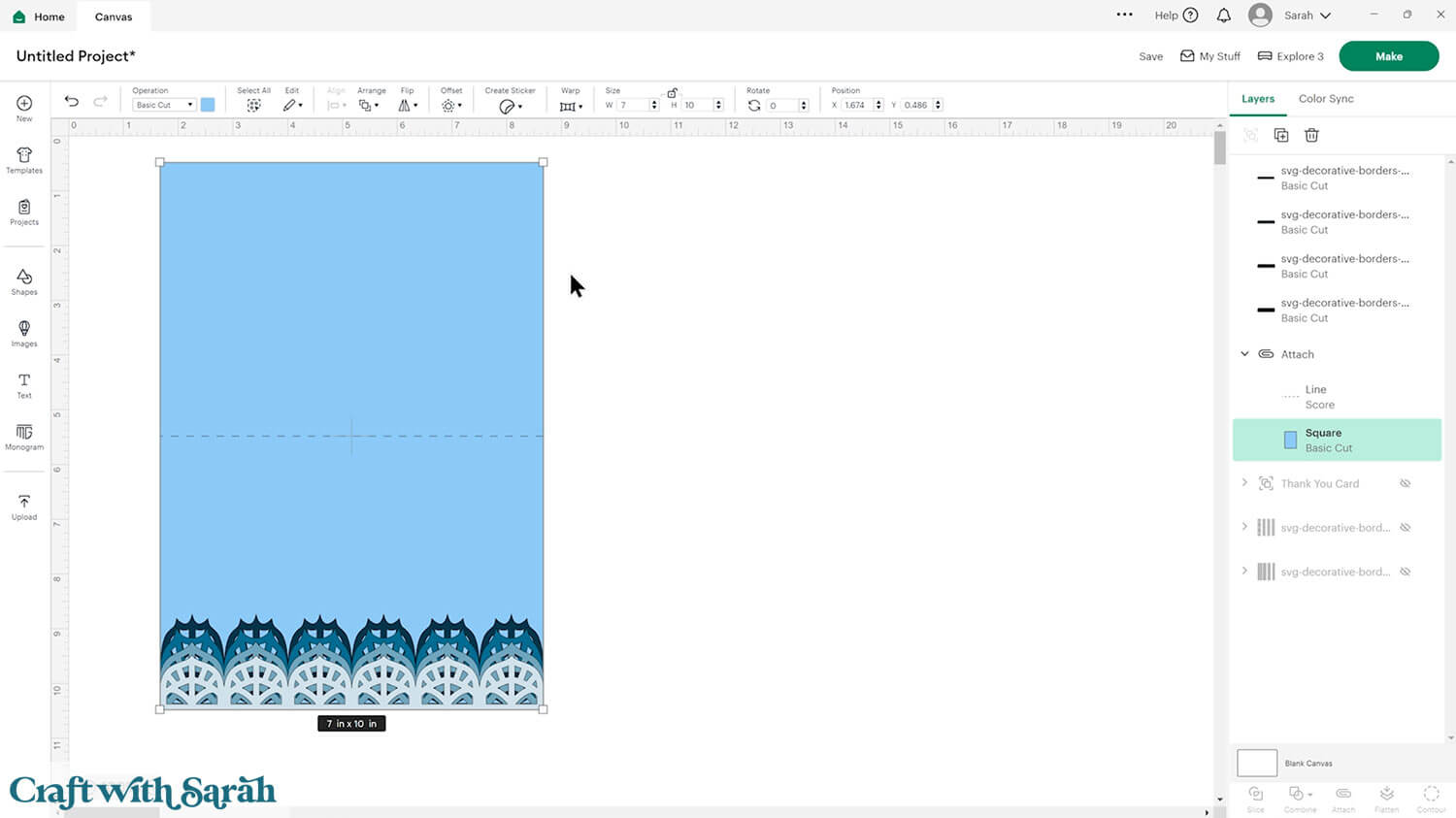Image resolution: width=1456 pixels, height=818 pixels.
Task: Select the Text tool
Action: pos(24,384)
